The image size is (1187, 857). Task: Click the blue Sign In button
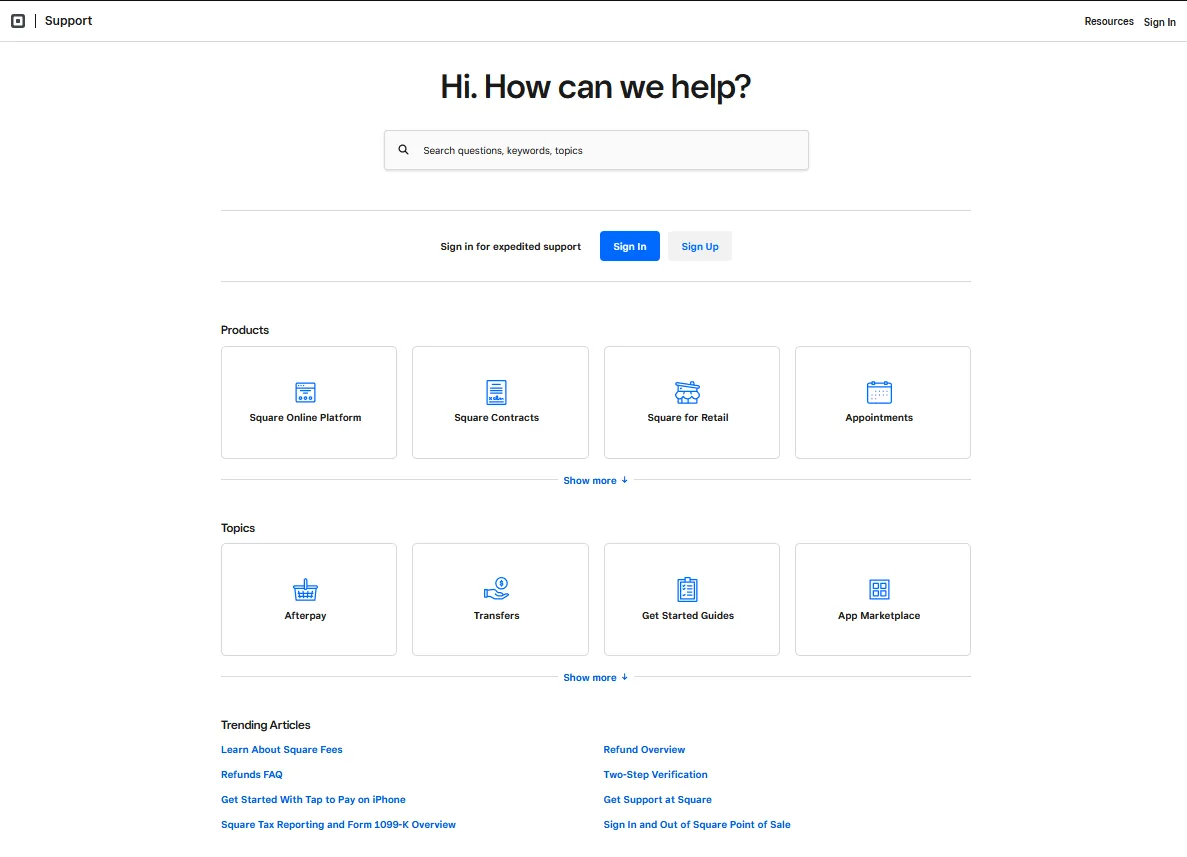click(x=630, y=246)
